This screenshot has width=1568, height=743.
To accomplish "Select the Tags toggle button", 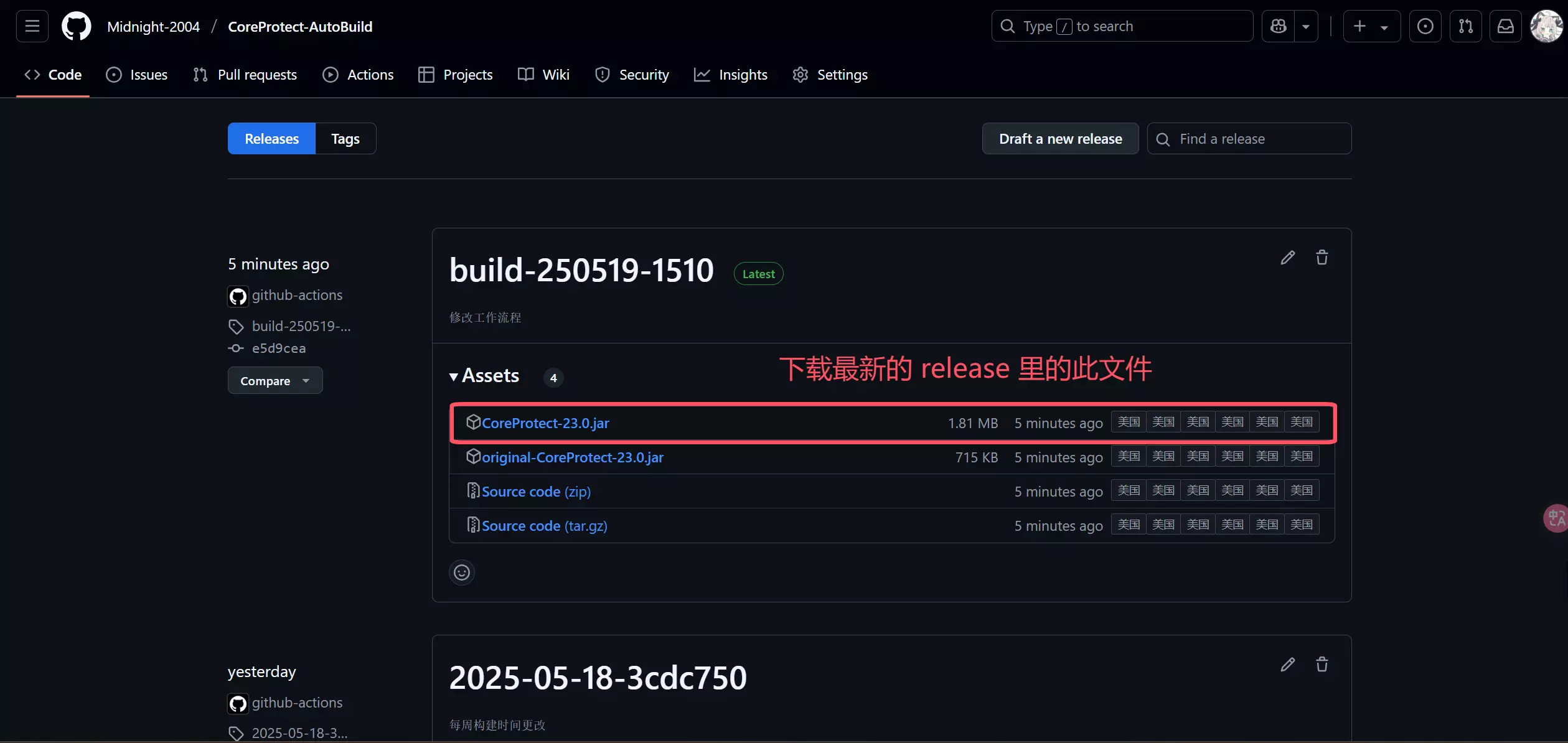I will tap(345, 138).
